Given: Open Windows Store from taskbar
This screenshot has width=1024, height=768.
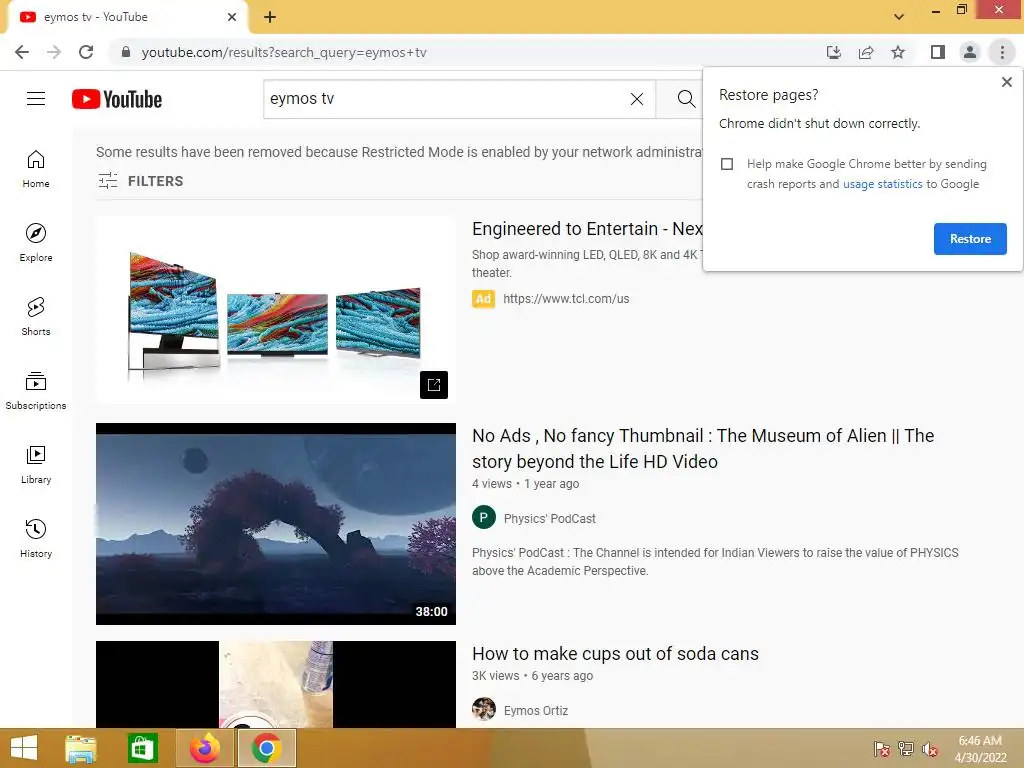Looking at the screenshot, I should [142, 748].
